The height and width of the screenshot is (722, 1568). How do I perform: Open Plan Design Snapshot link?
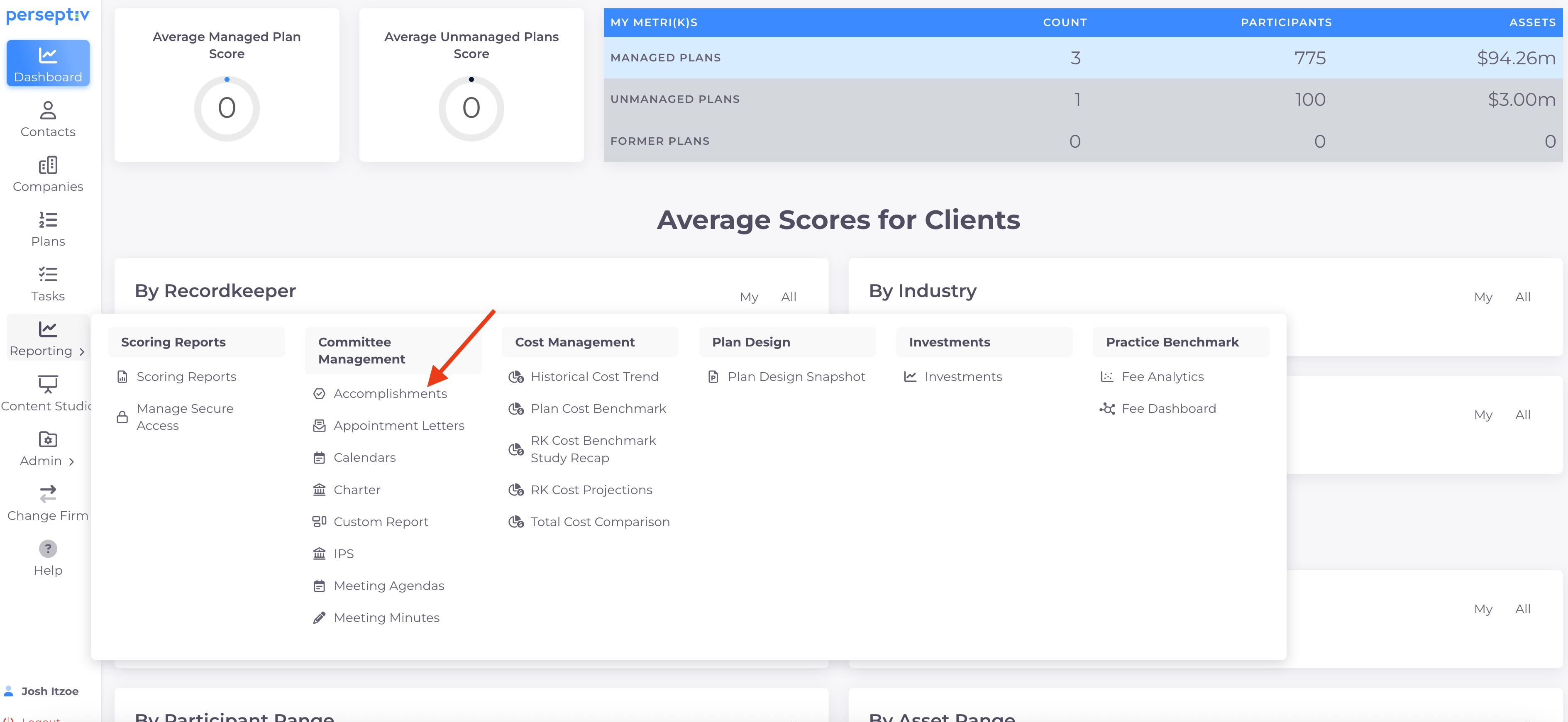(796, 377)
